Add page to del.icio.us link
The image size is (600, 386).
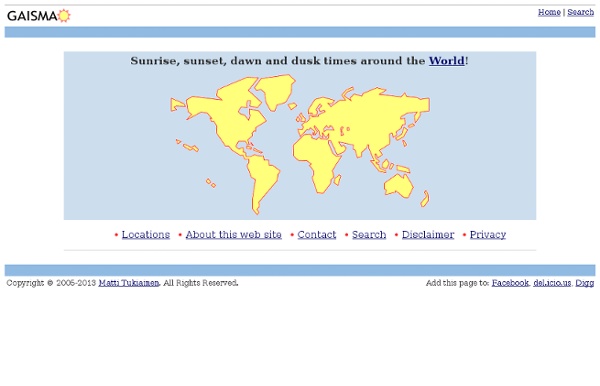pyautogui.click(x=552, y=283)
